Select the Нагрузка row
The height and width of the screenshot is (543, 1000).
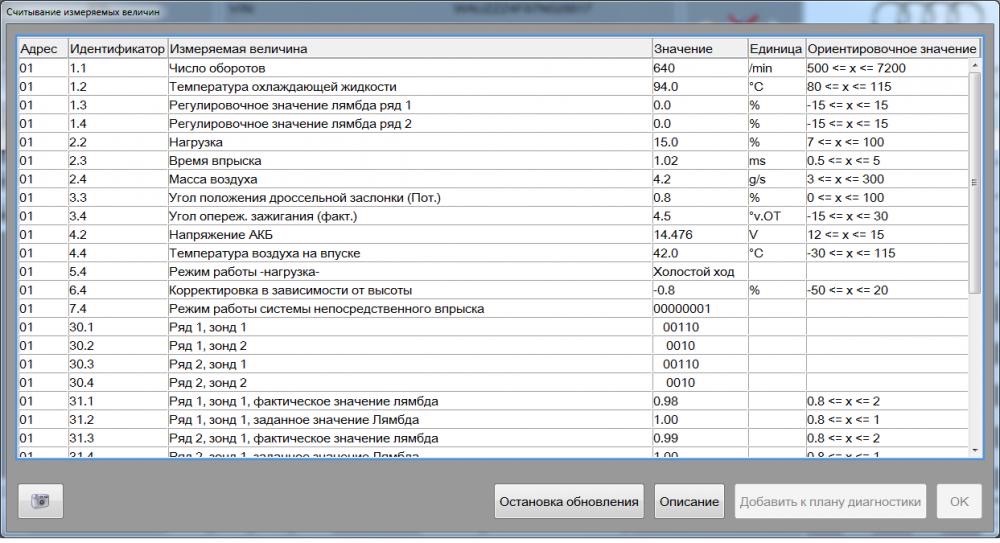click(x=493, y=142)
